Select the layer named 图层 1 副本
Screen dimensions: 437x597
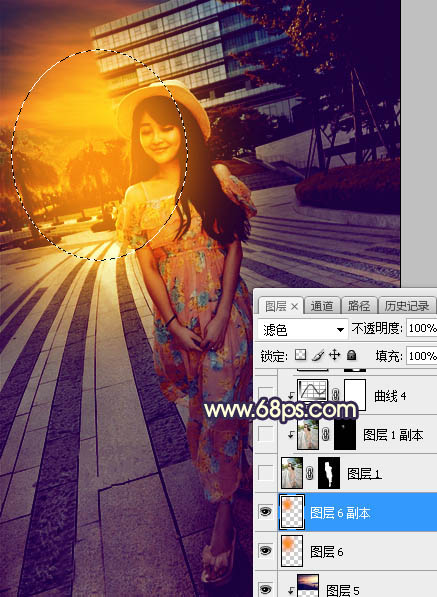(x=393, y=435)
